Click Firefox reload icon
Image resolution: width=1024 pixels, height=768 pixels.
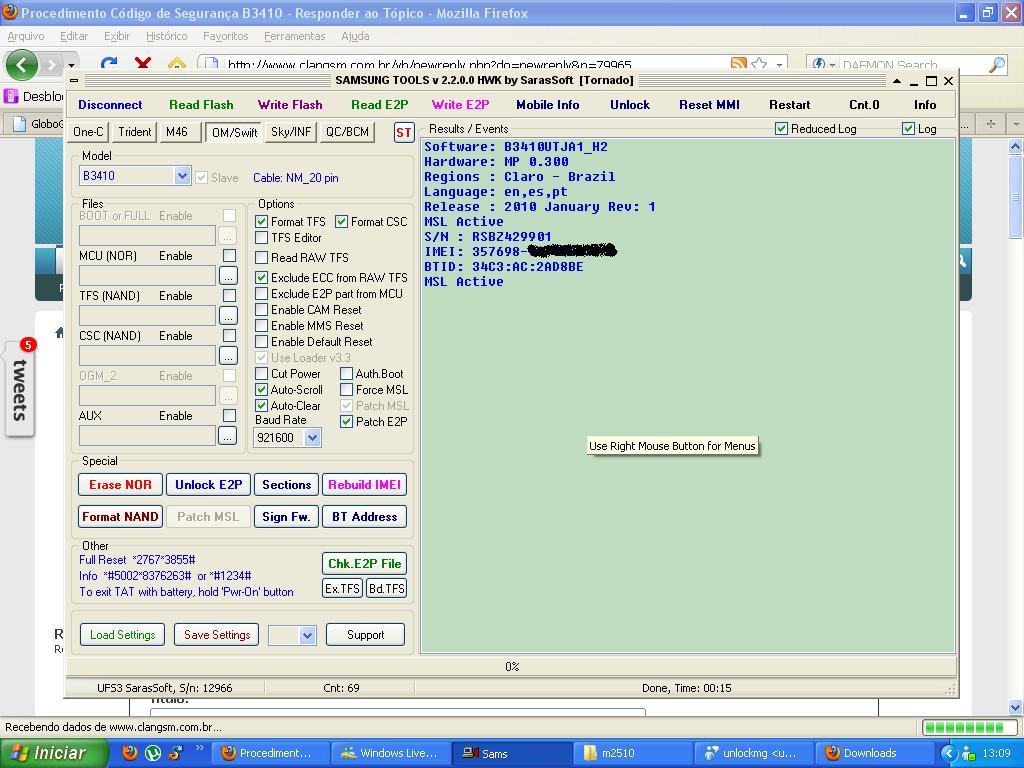(x=109, y=63)
